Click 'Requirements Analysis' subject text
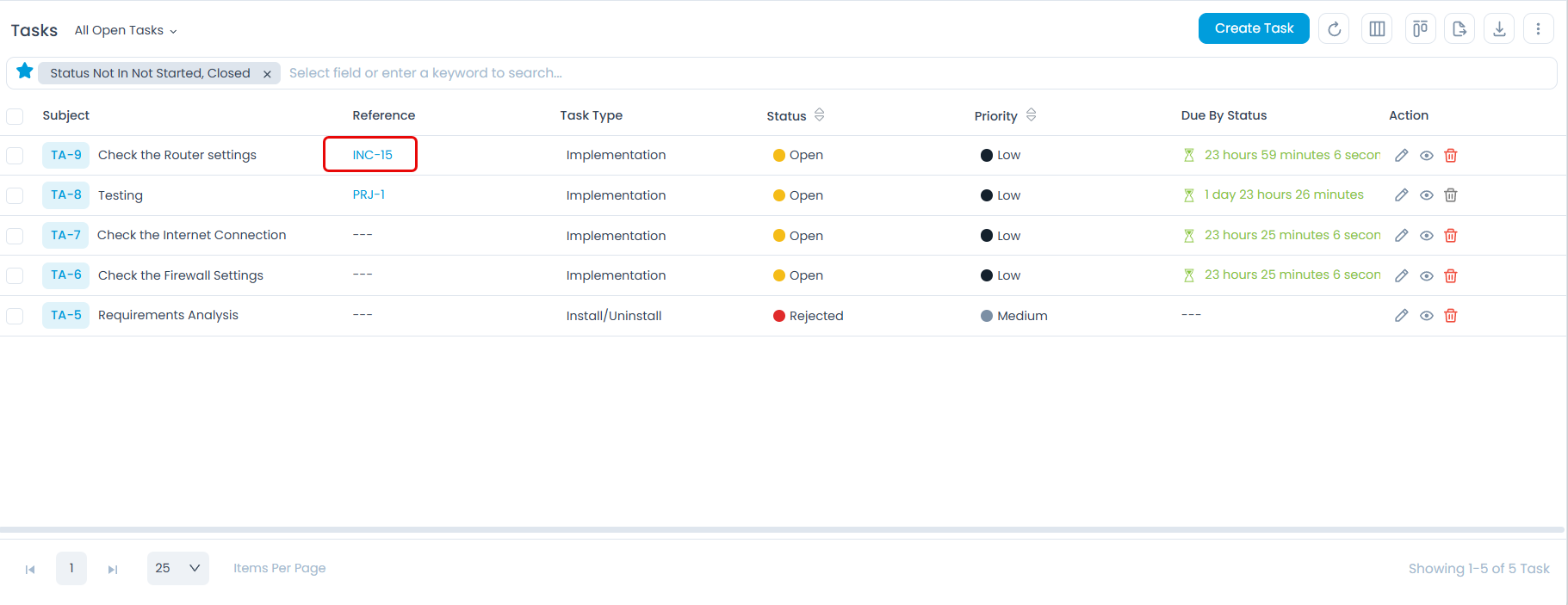 (x=168, y=315)
